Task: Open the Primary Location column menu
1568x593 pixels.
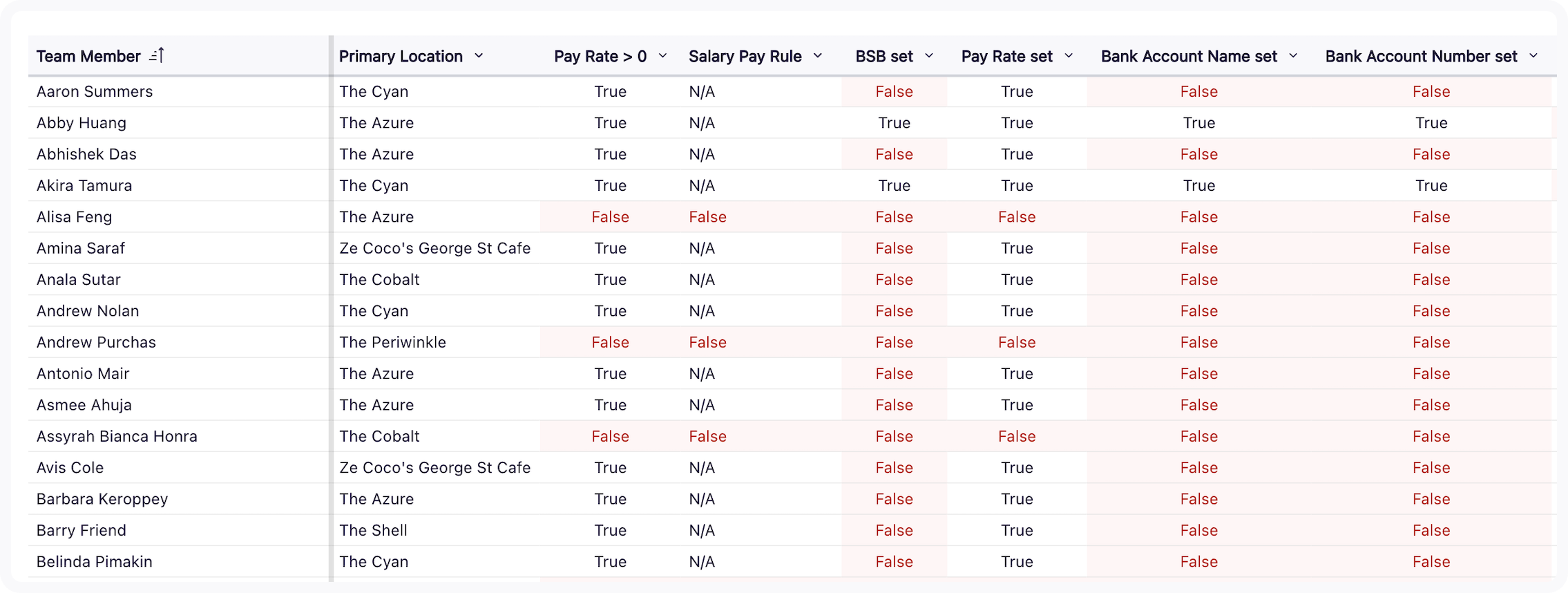Action: point(479,57)
